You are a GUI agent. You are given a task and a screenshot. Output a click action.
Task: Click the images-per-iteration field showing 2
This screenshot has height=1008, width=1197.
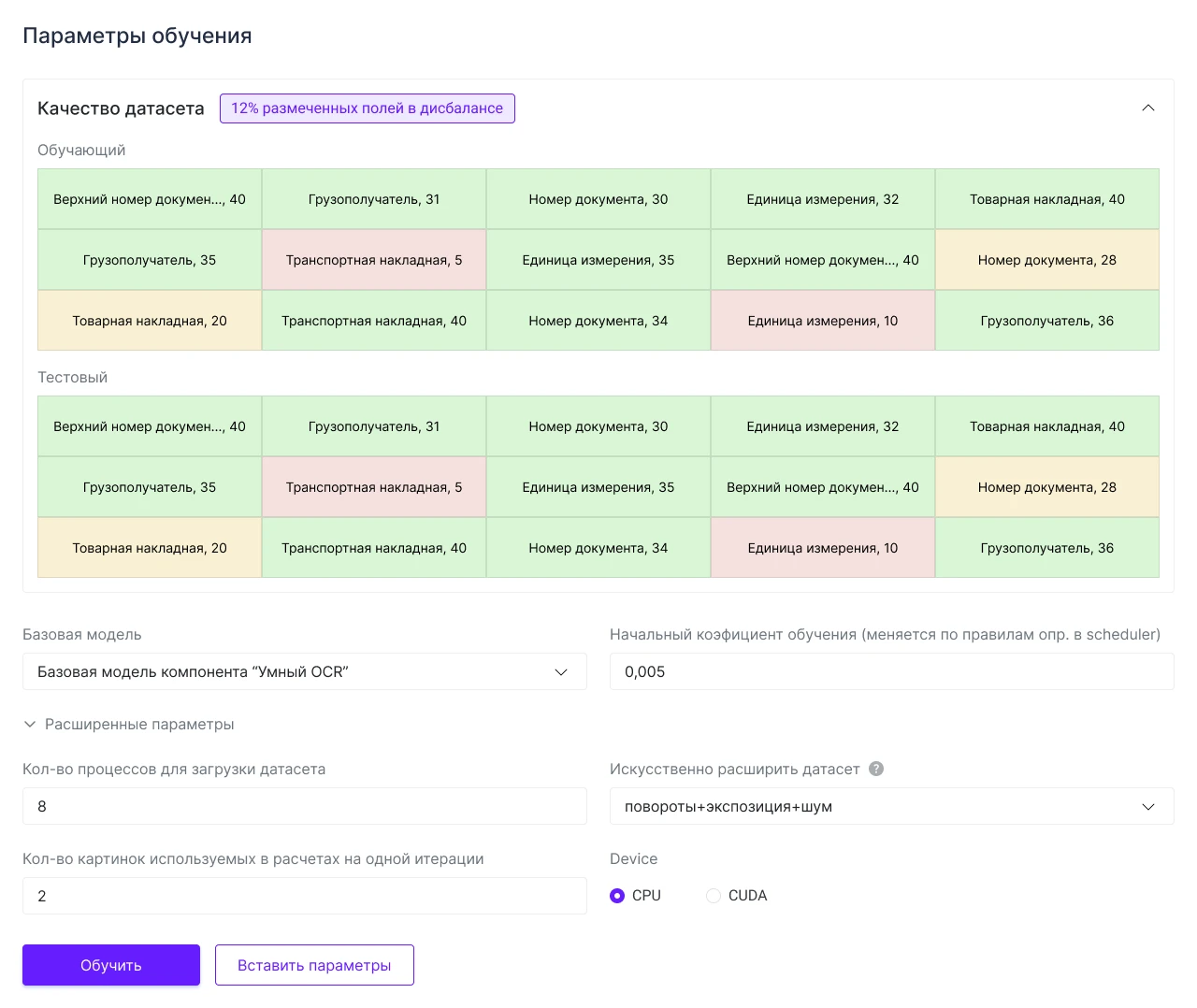pos(305,896)
